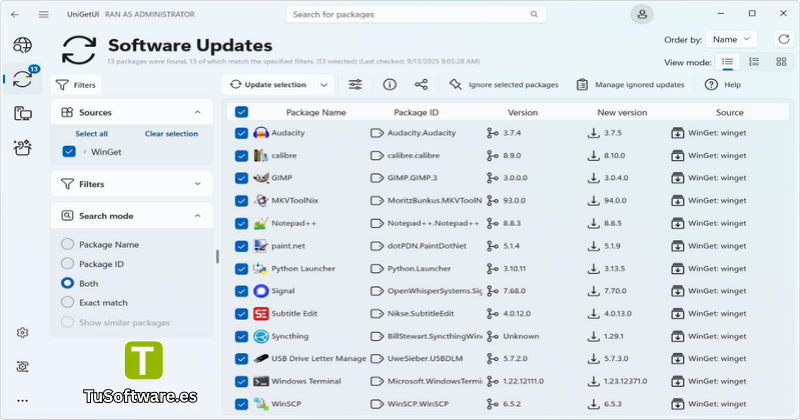Click the Clear selection link

171,134
